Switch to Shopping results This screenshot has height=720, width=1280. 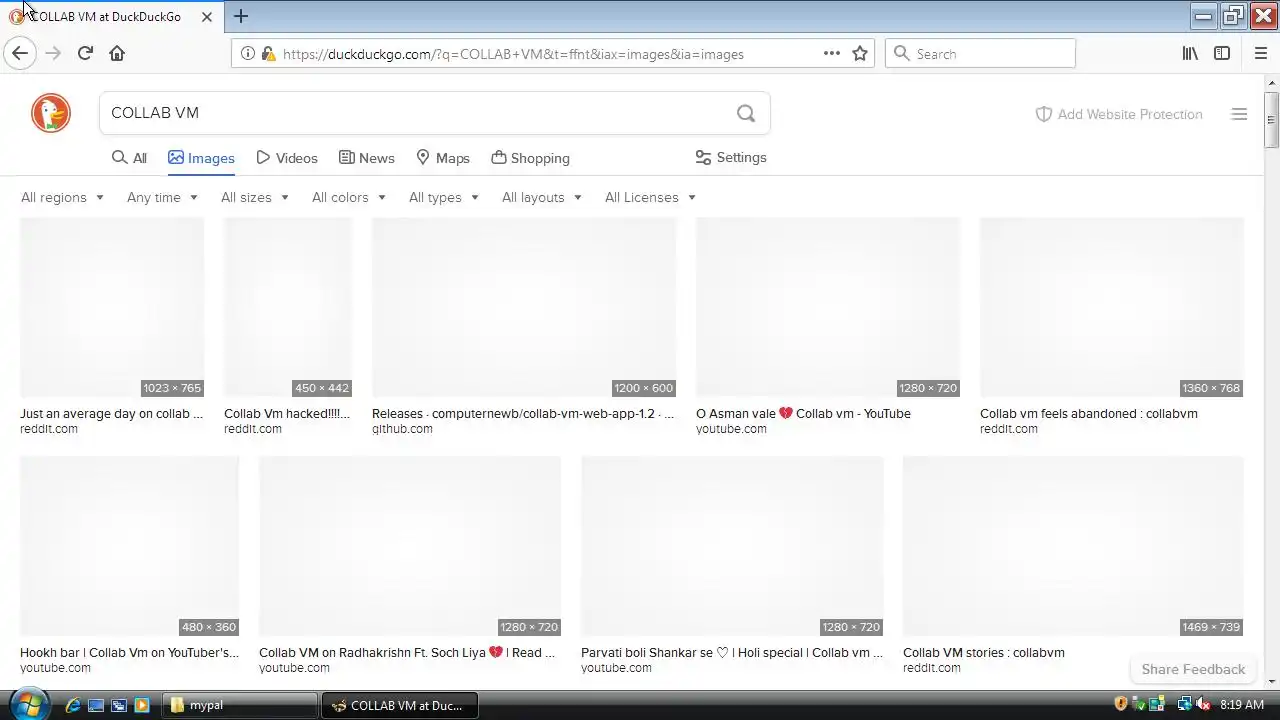(531, 158)
